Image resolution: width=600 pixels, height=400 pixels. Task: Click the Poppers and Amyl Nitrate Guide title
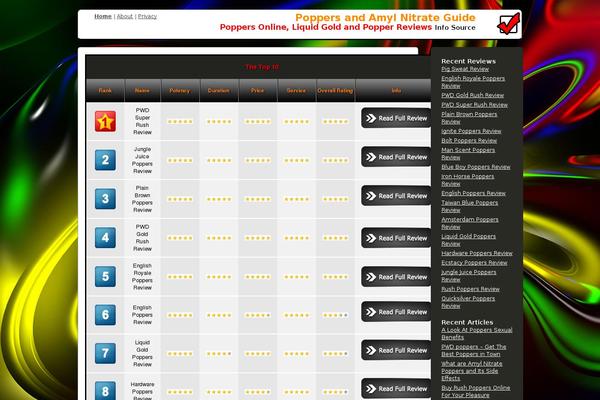click(x=385, y=18)
